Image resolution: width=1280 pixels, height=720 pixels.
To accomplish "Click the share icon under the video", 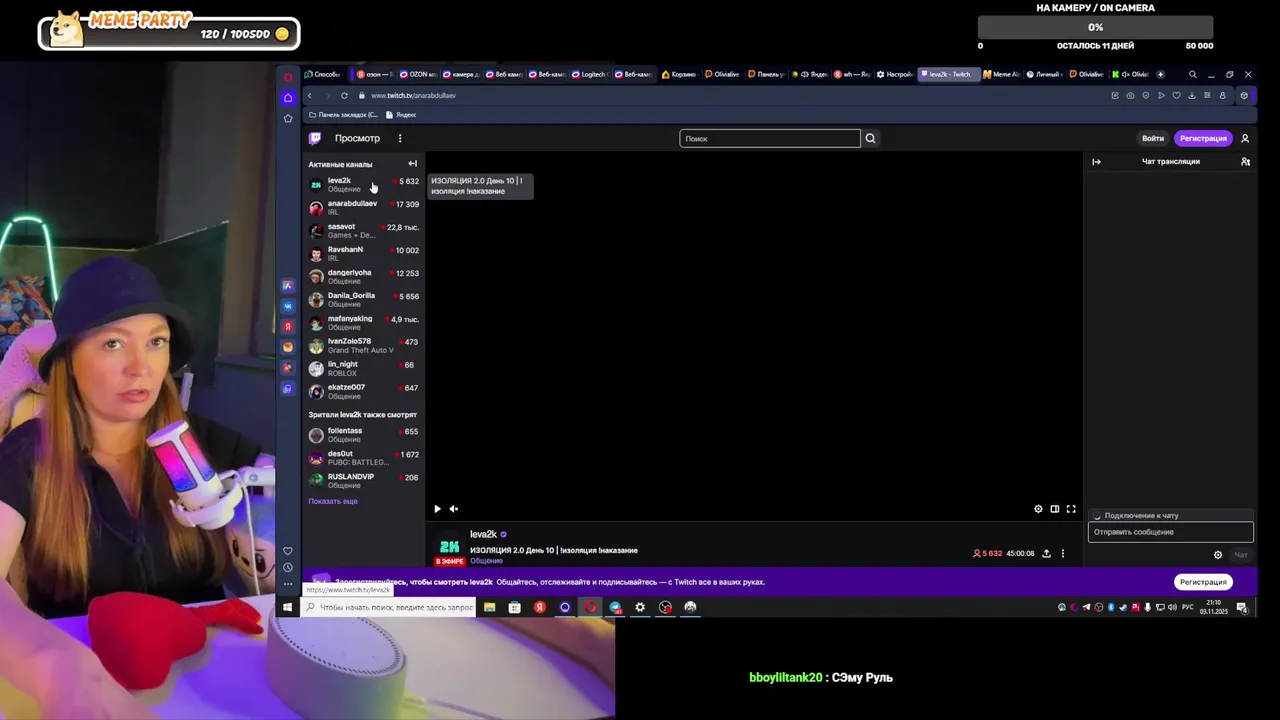I will 1046,553.
